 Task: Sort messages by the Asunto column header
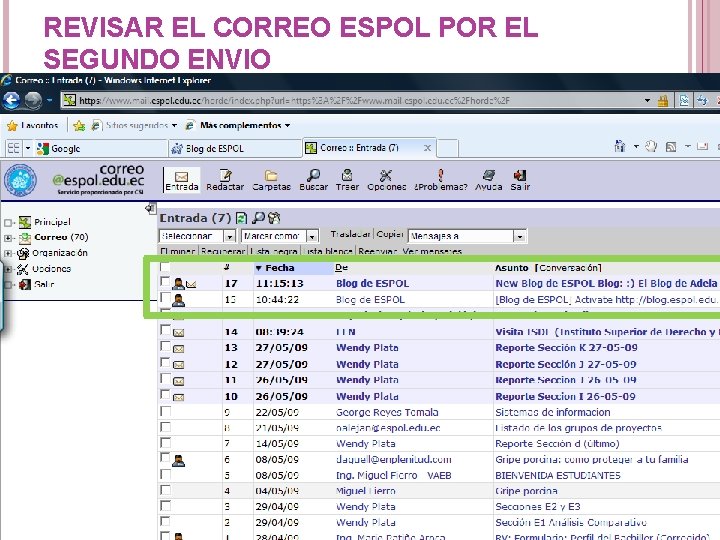pos(512,268)
